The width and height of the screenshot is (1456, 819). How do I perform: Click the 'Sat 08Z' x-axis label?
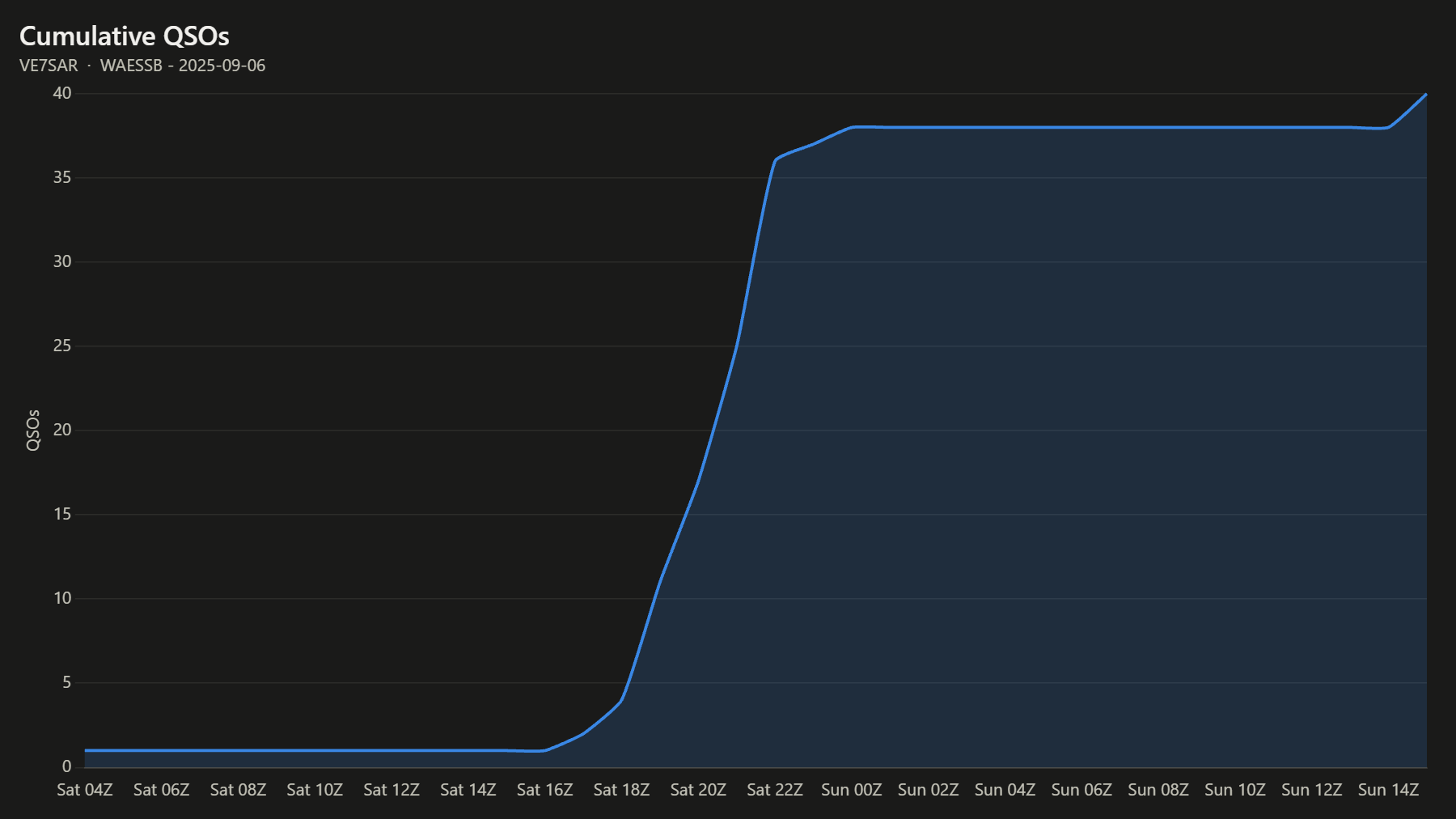(x=238, y=790)
